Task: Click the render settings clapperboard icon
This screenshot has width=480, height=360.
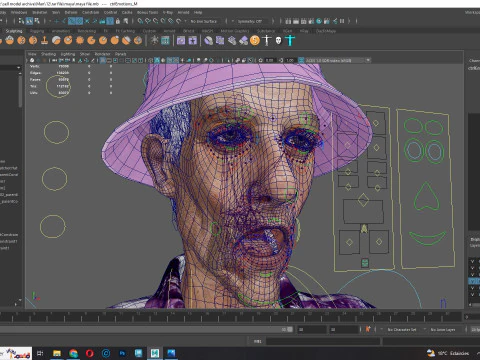Action: pyautogui.click(x=311, y=21)
